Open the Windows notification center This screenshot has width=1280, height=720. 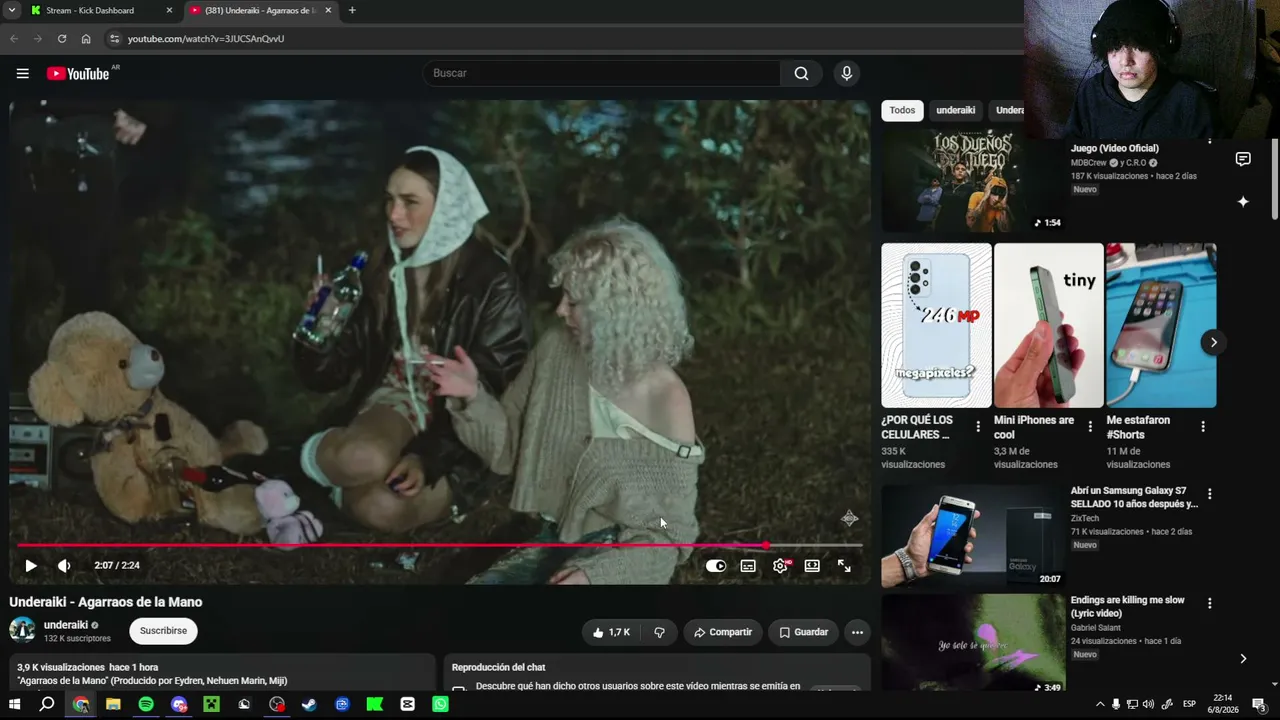1260,704
